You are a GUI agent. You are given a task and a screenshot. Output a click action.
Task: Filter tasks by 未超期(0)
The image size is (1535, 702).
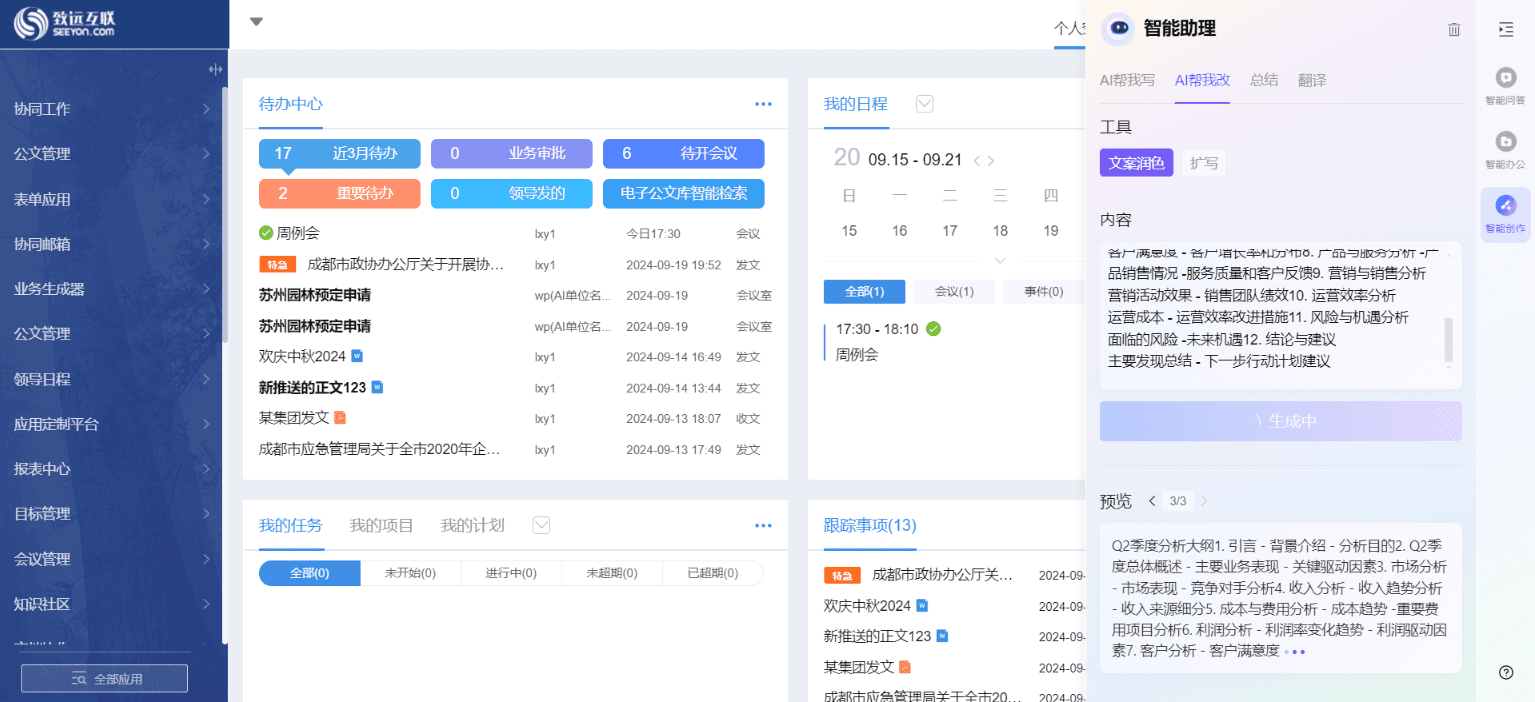click(x=612, y=573)
